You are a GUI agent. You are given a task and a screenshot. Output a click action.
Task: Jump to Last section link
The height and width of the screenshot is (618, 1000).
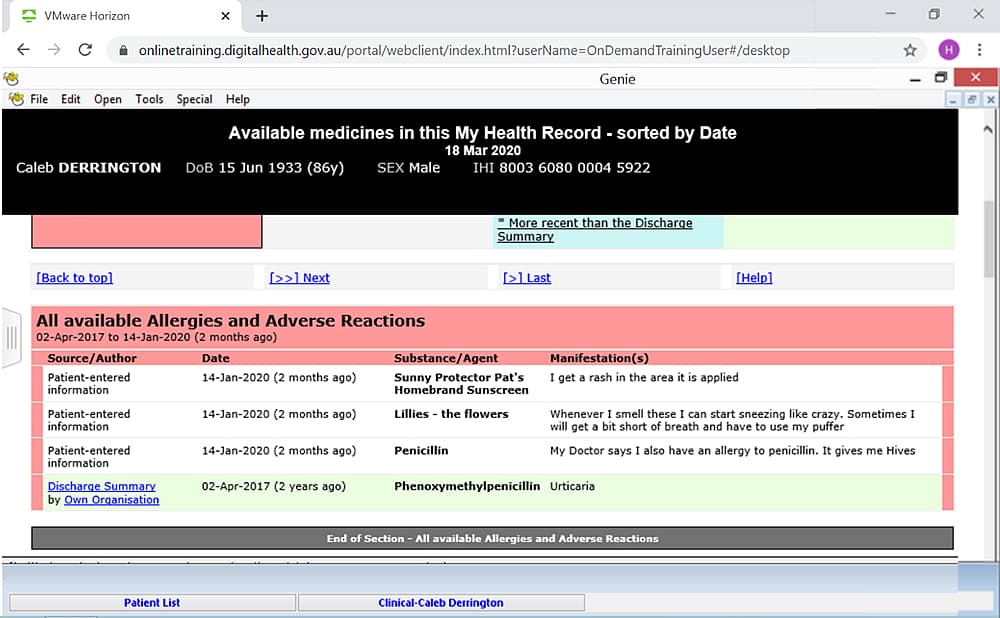point(526,278)
